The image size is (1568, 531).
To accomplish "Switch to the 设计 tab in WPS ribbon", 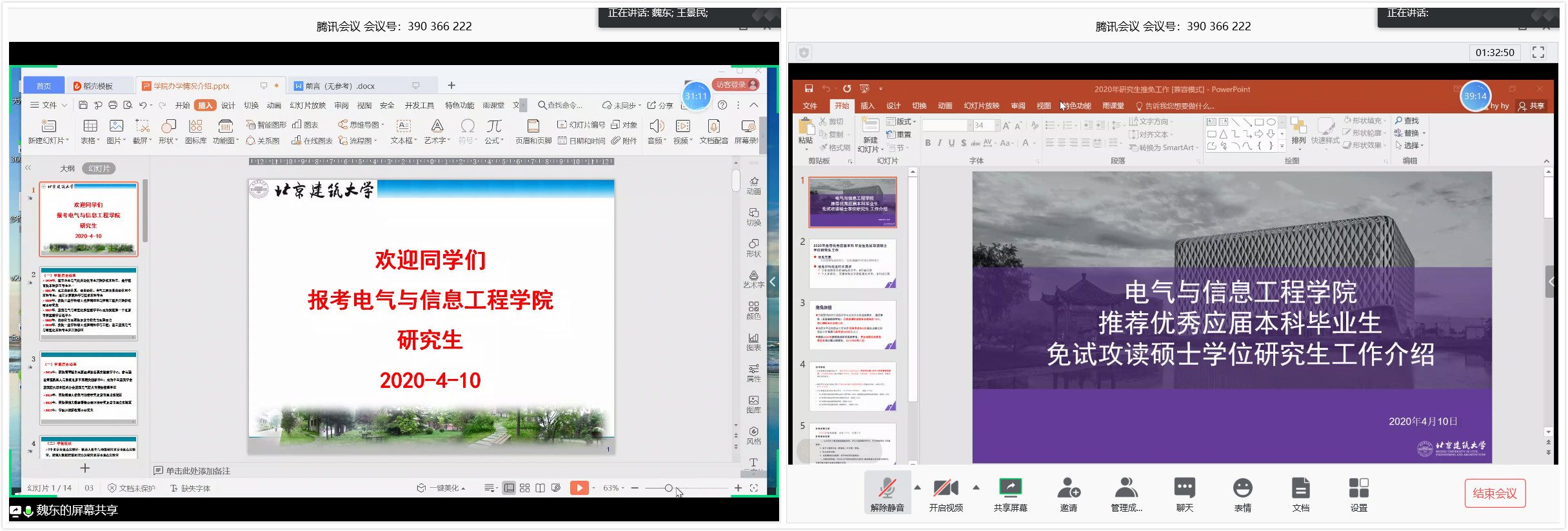I will [228, 106].
